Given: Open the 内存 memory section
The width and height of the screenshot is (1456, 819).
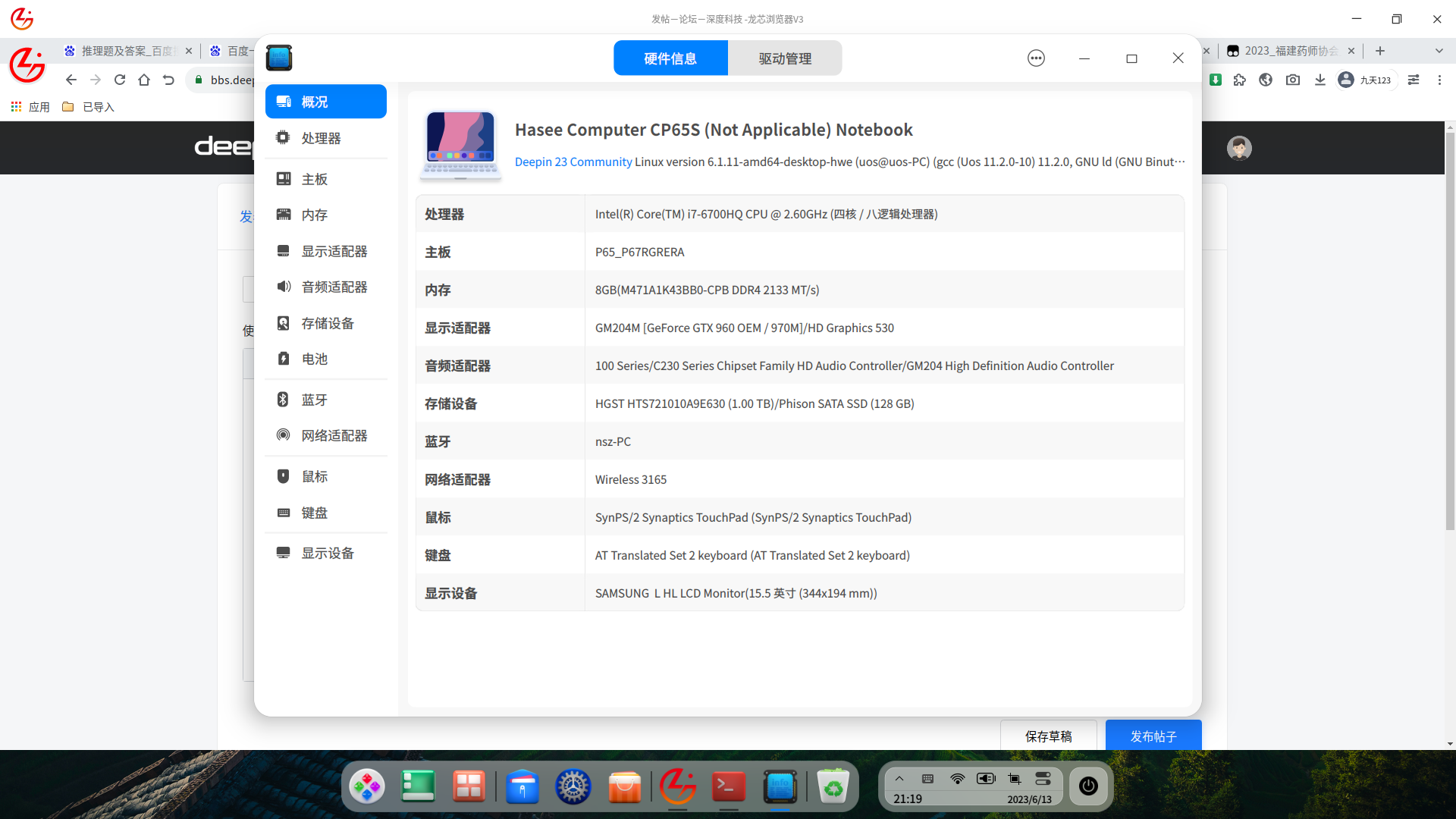Looking at the screenshot, I should 314,215.
